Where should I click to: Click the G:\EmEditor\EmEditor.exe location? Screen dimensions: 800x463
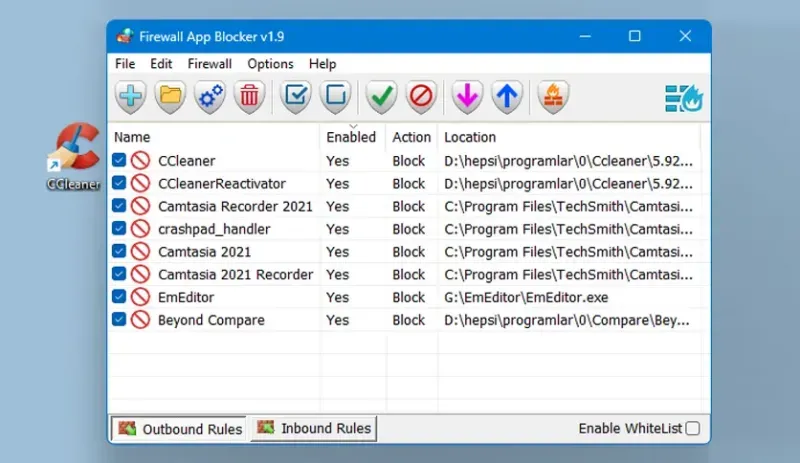coord(526,297)
